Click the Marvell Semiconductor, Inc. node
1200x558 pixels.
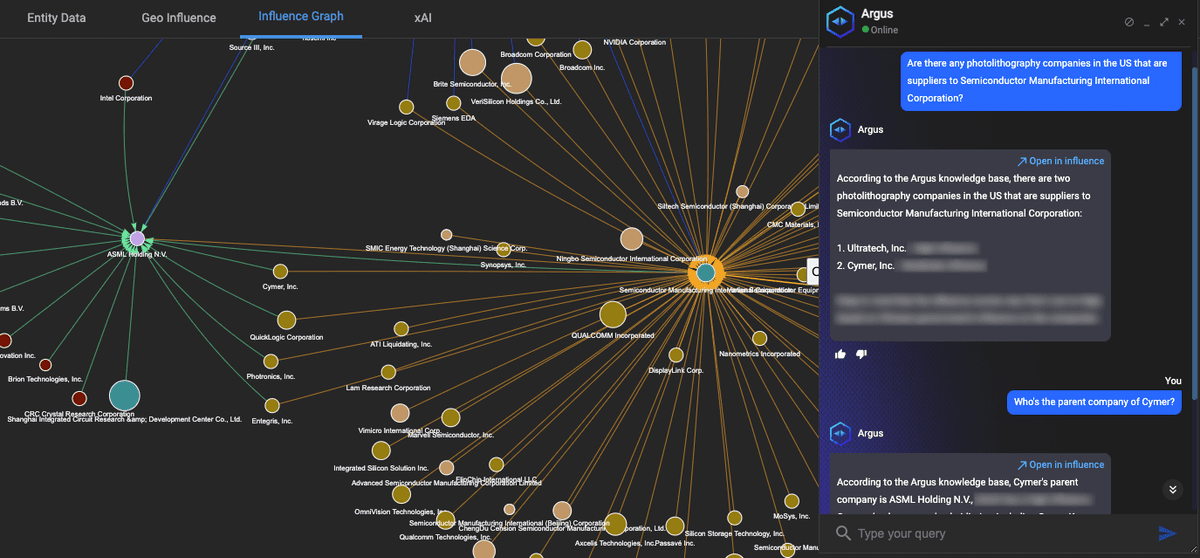(451, 417)
